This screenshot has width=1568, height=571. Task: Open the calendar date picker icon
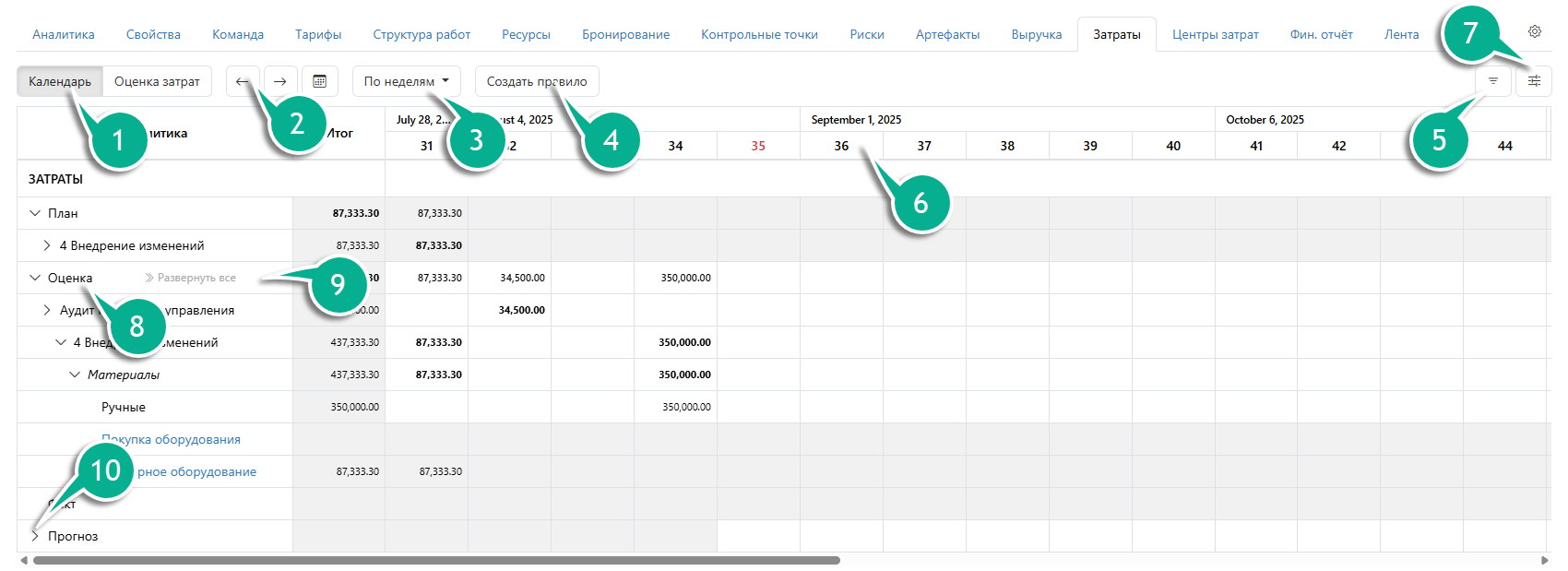pos(319,81)
